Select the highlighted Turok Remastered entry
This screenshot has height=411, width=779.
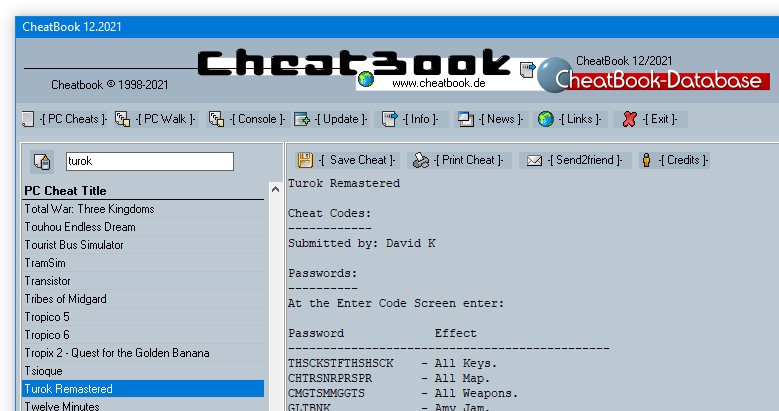144,389
